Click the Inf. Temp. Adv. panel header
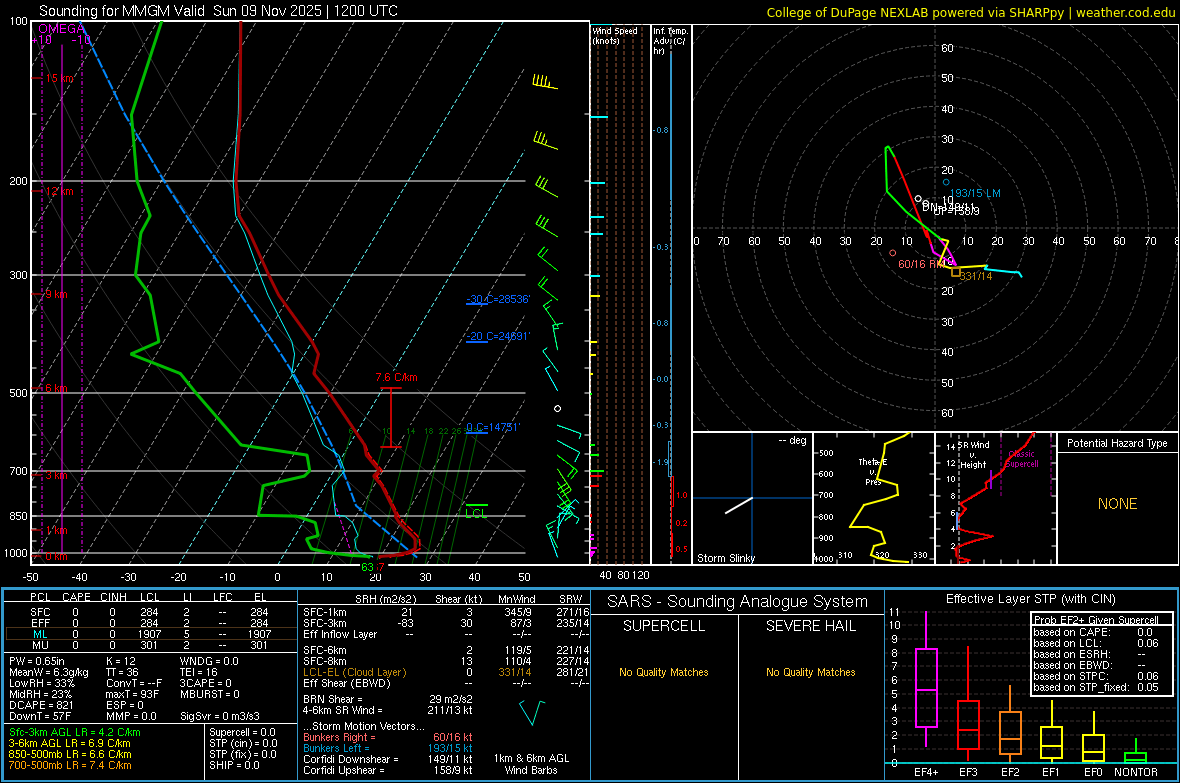This screenshot has width=1180, height=783. pyautogui.click(x=670, y=41)
